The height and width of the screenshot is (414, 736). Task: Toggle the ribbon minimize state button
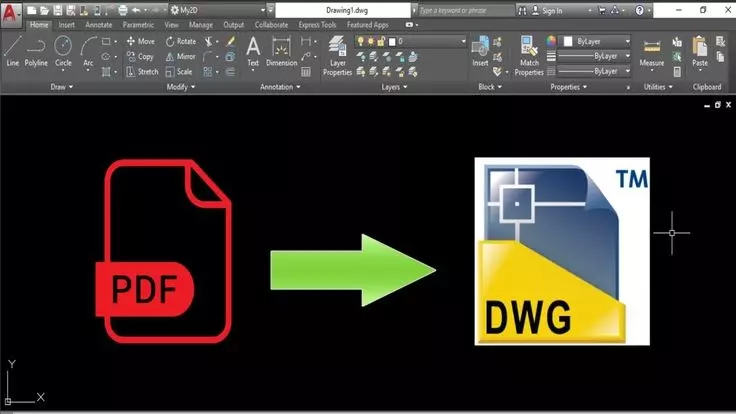[410, 25]
